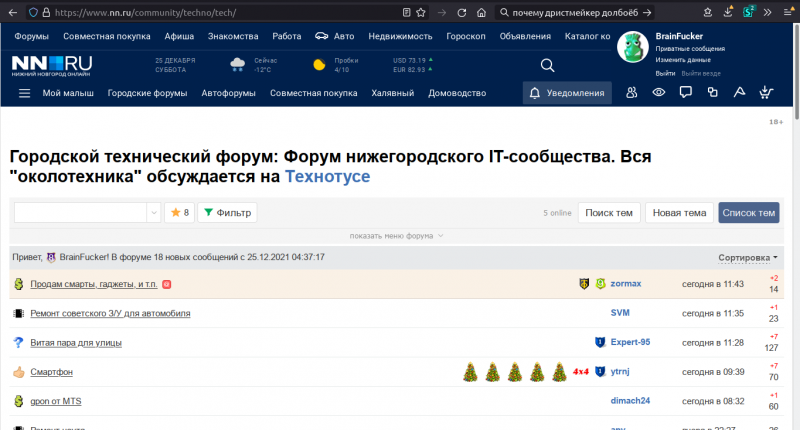Click the overlapping squares icon in the navy bar
The width and height of the screenshot is (800, 430).
pos(713,92)
